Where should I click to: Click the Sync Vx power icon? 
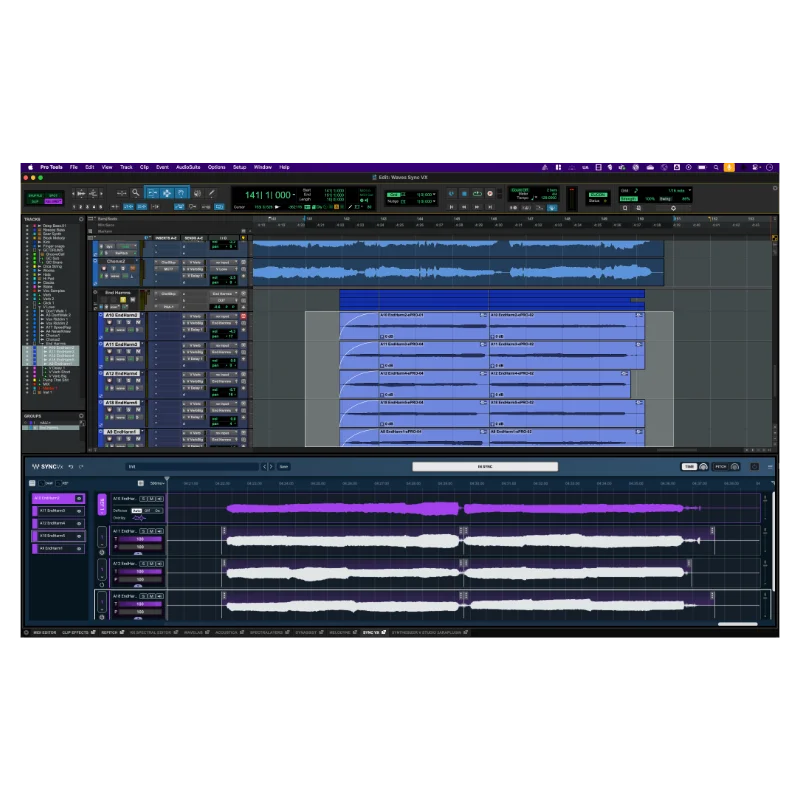(x=754, y=466)
